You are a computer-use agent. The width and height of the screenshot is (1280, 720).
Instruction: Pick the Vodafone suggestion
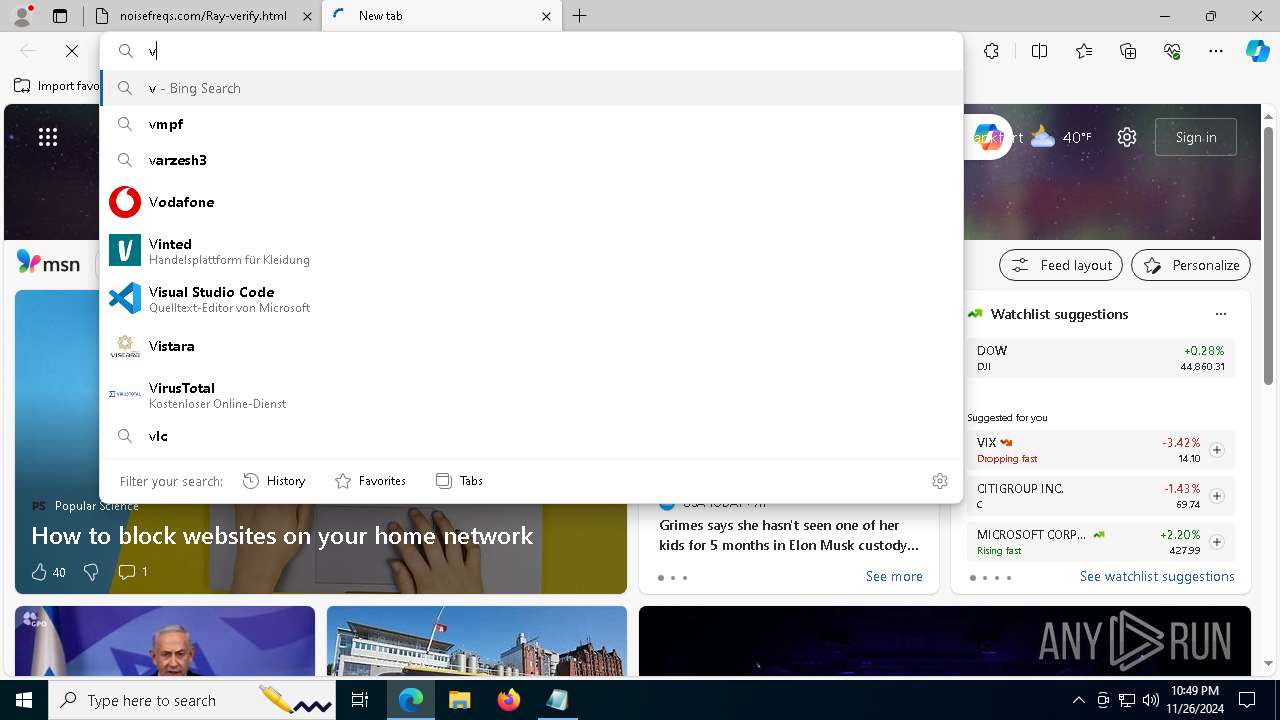click(x=531, y=202)
